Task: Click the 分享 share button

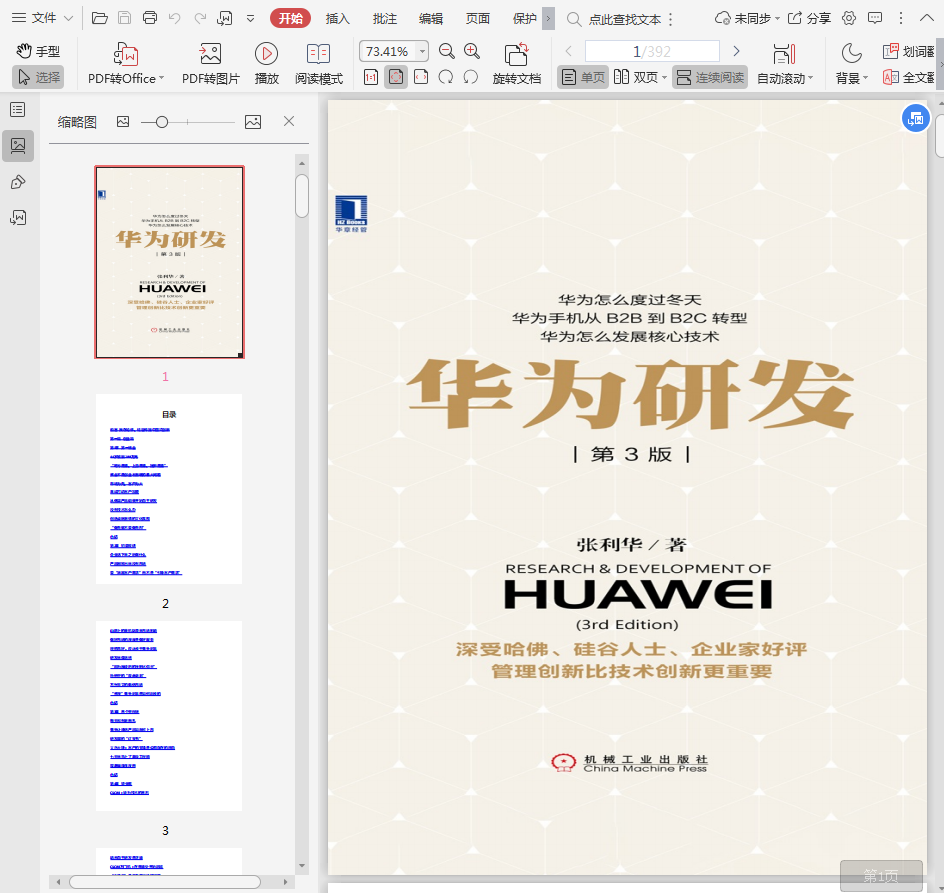Action: tap(809, 18)
